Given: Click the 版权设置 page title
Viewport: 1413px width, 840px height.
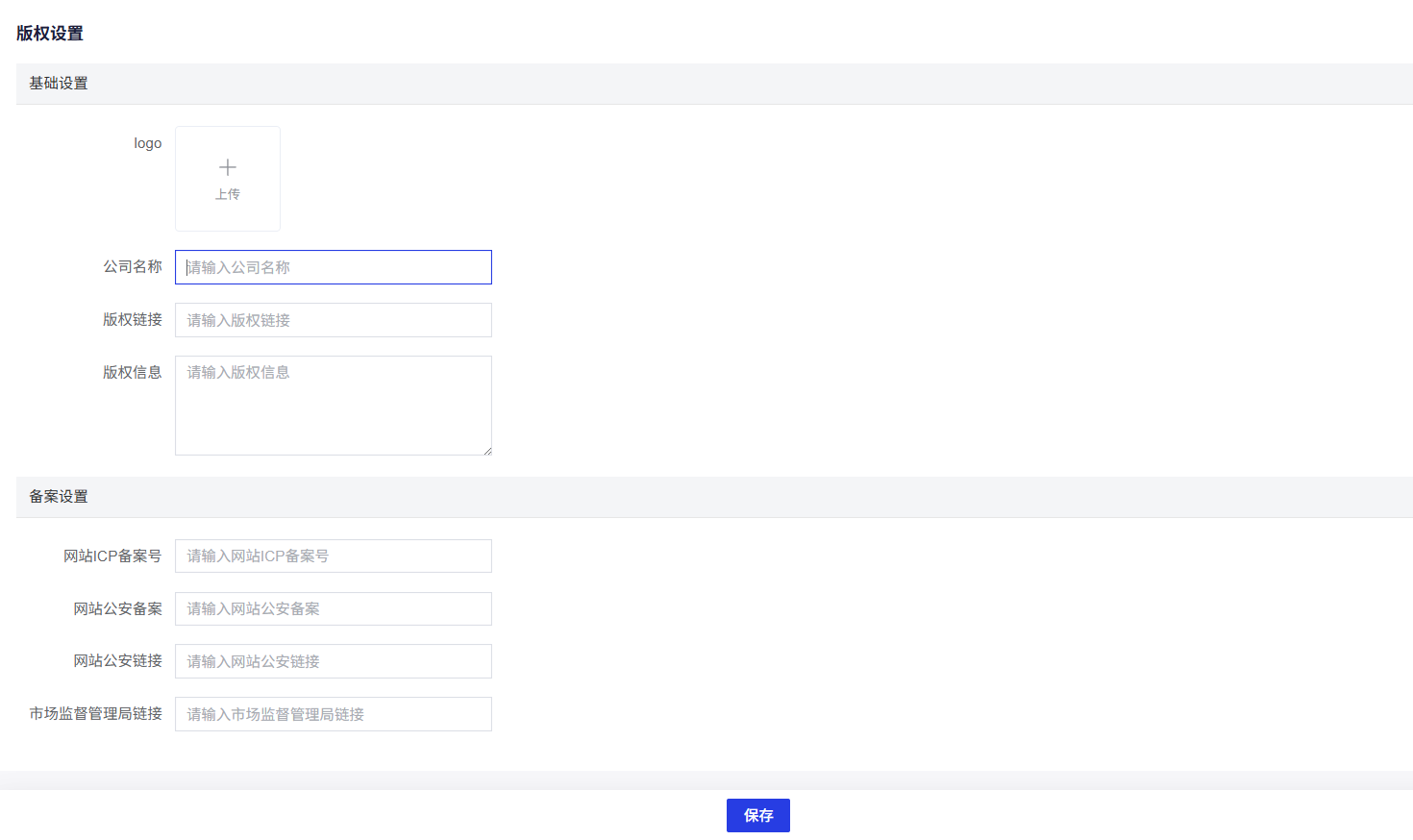Looking at the screenshot, I should 50,34.
